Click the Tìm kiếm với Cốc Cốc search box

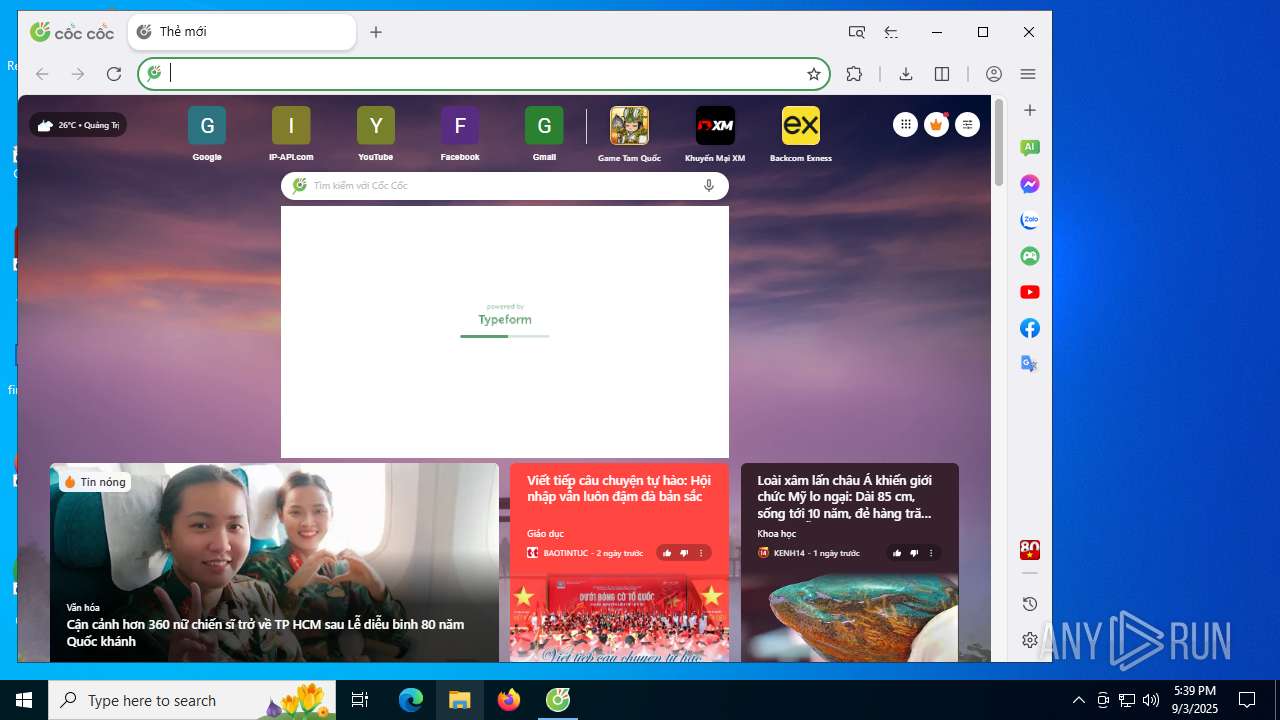tap(505, 186)
